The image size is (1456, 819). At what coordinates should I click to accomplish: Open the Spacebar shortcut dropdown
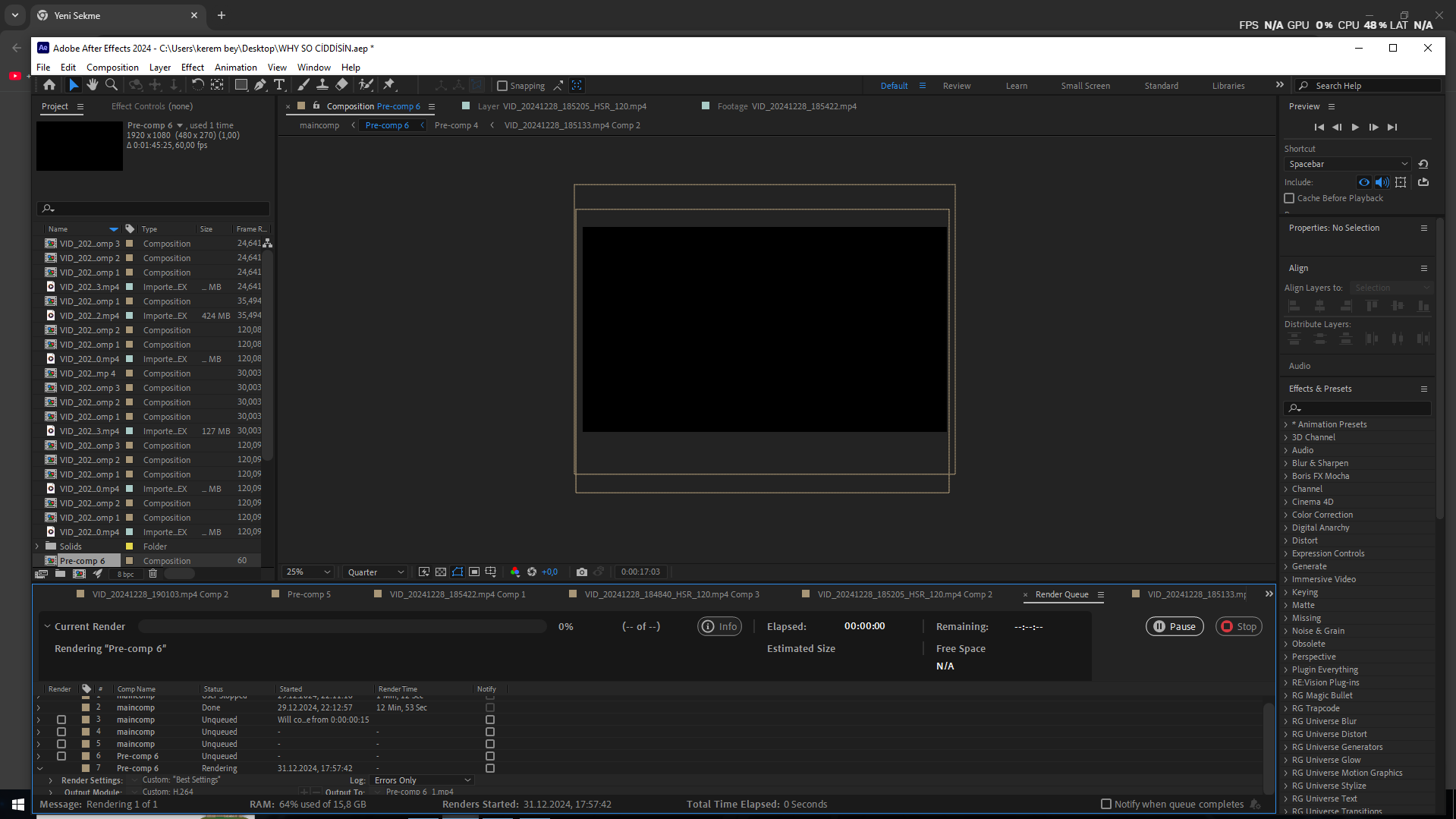1348,164
